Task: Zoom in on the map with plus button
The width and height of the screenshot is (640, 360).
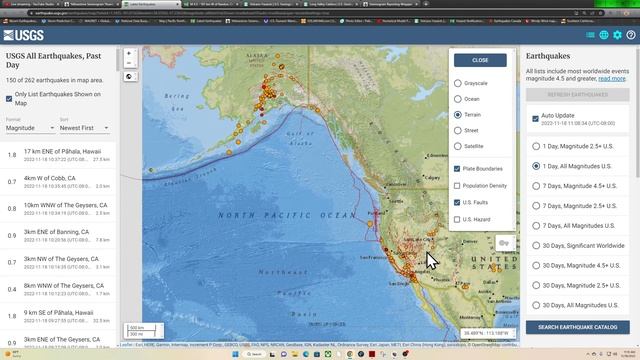Action: [x=129, y=53]
